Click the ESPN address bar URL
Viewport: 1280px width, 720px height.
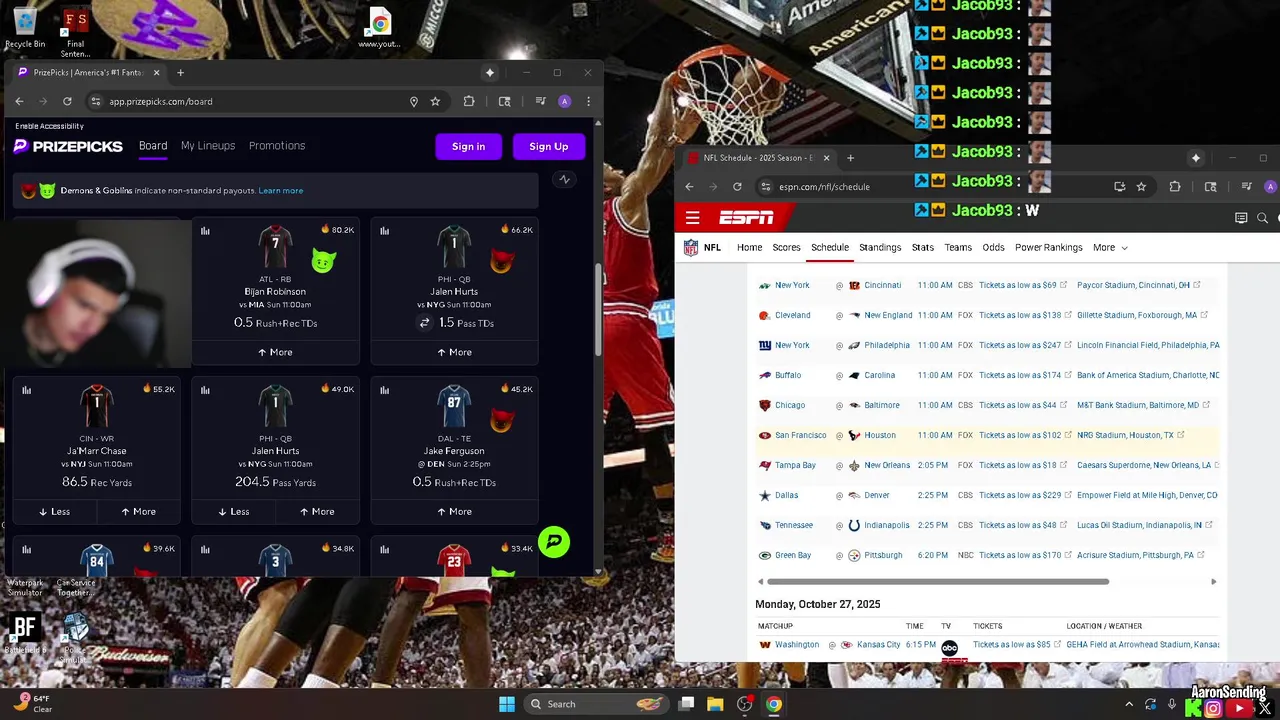pos(825,187)
